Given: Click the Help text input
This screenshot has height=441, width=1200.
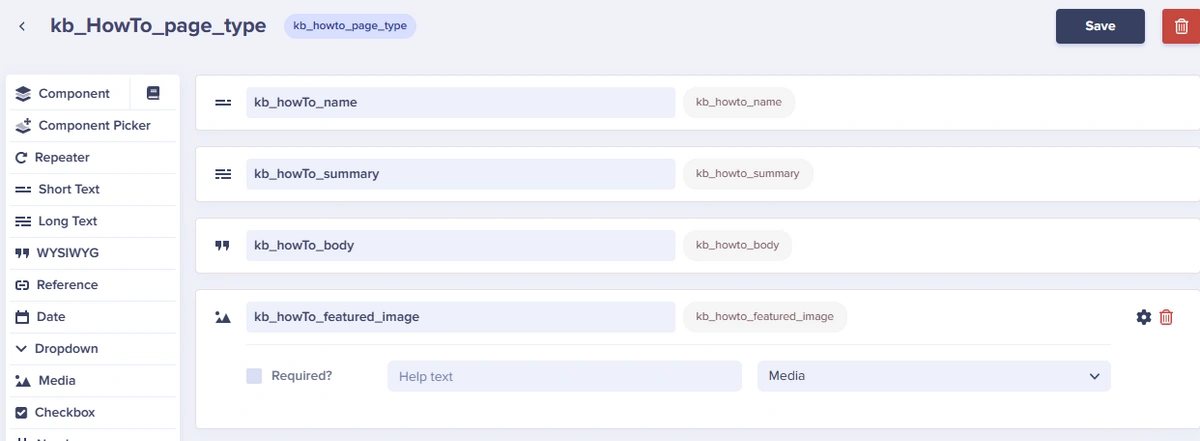Looking at the screenshot, I should (x=565, y=376).
